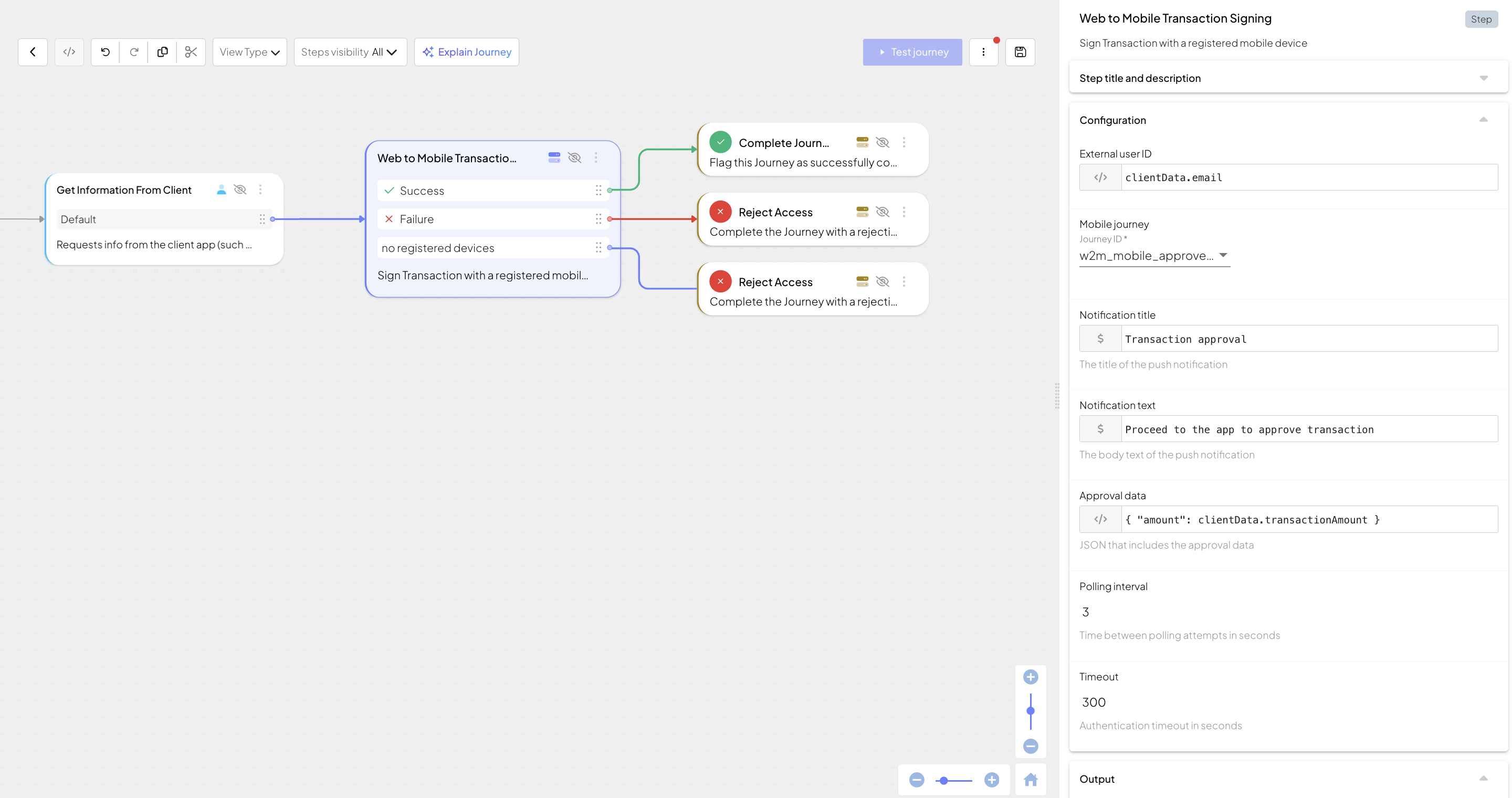Click the home reset-view icon
The width and height of the screenshot is (1512, 798).
pos(1031,780)
